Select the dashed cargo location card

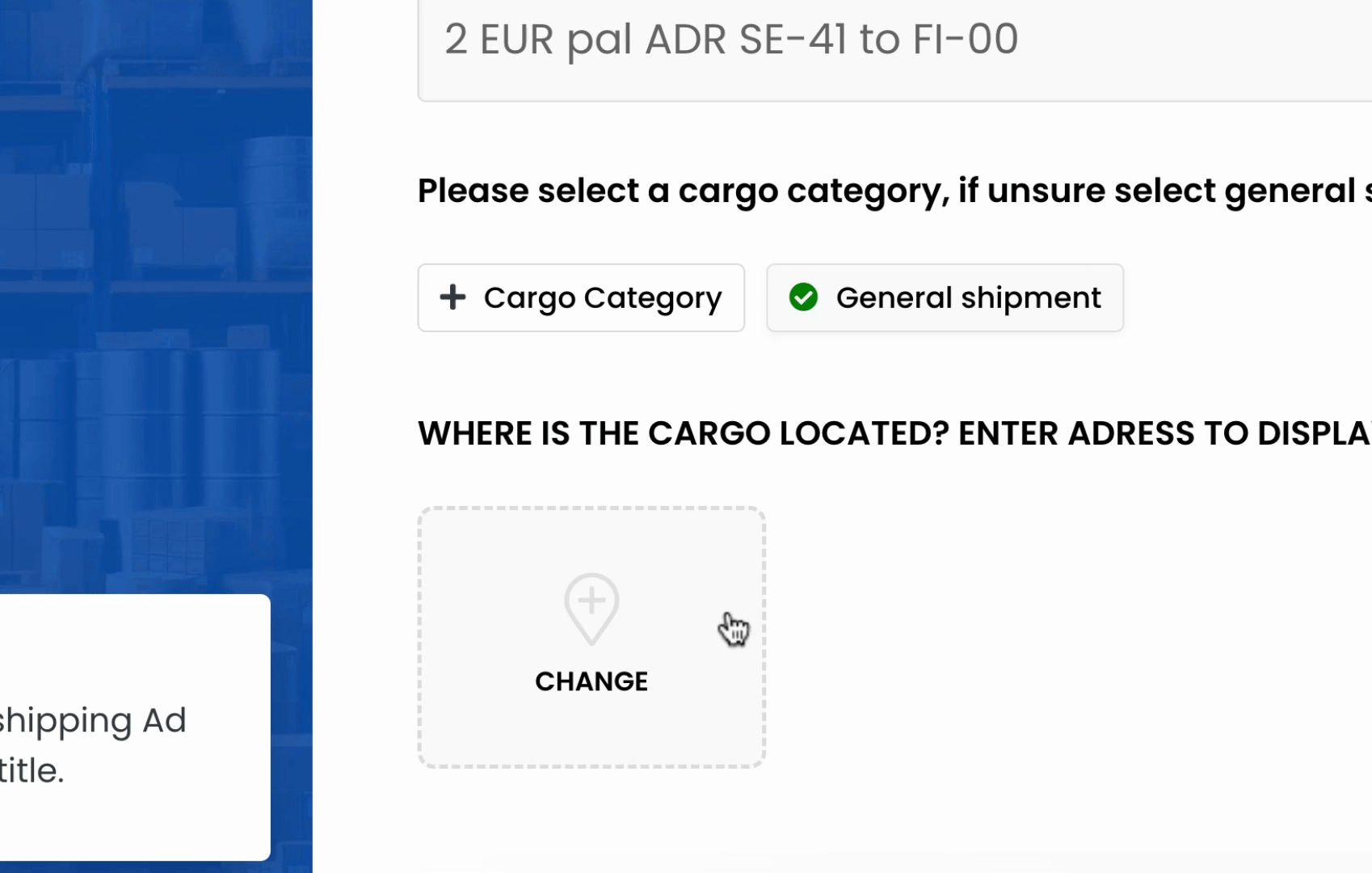pos(591,637)
